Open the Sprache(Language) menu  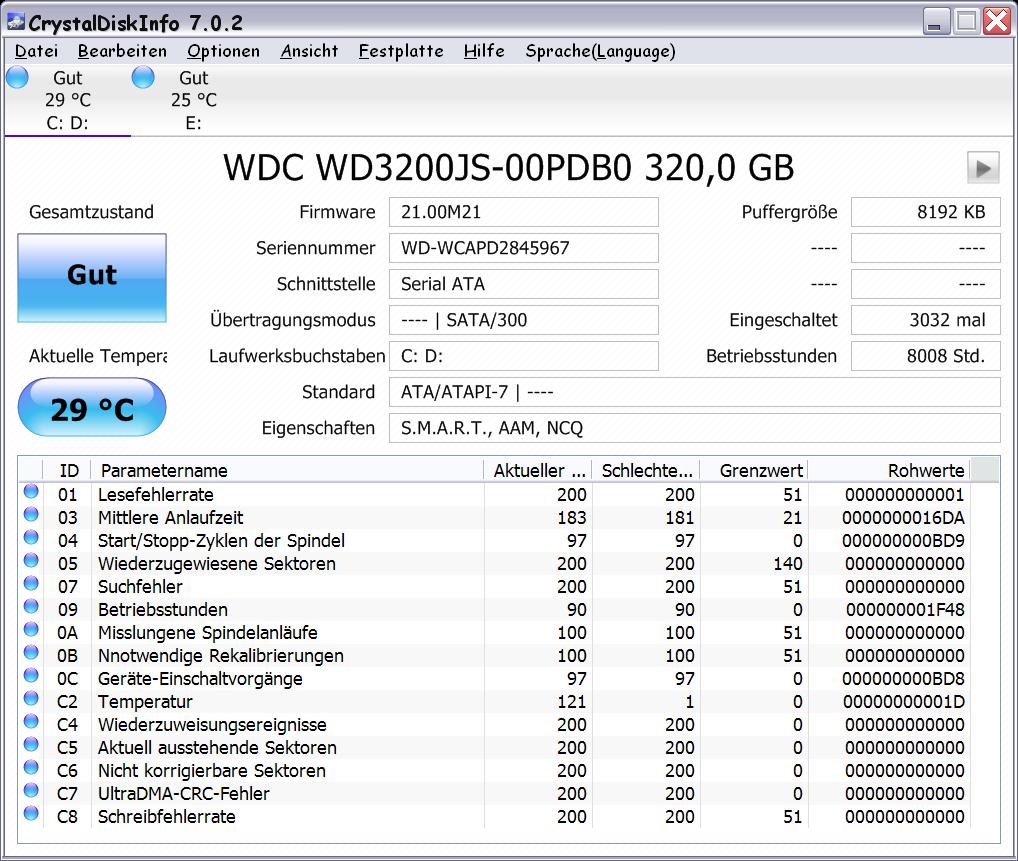[x=601, y=51]
